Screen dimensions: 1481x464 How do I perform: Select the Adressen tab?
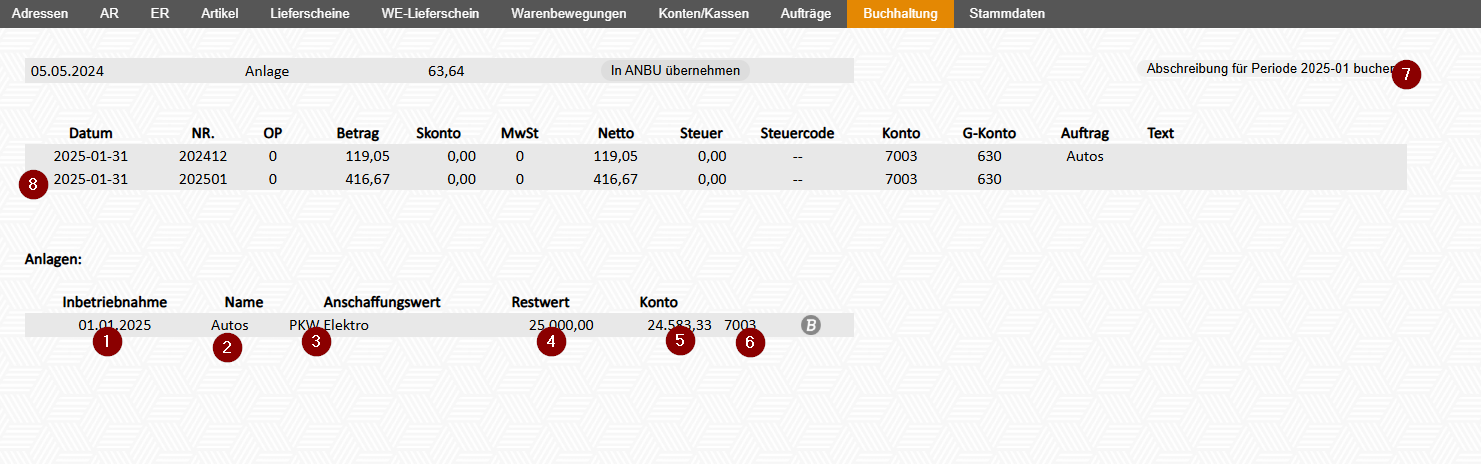coord(40,14)
